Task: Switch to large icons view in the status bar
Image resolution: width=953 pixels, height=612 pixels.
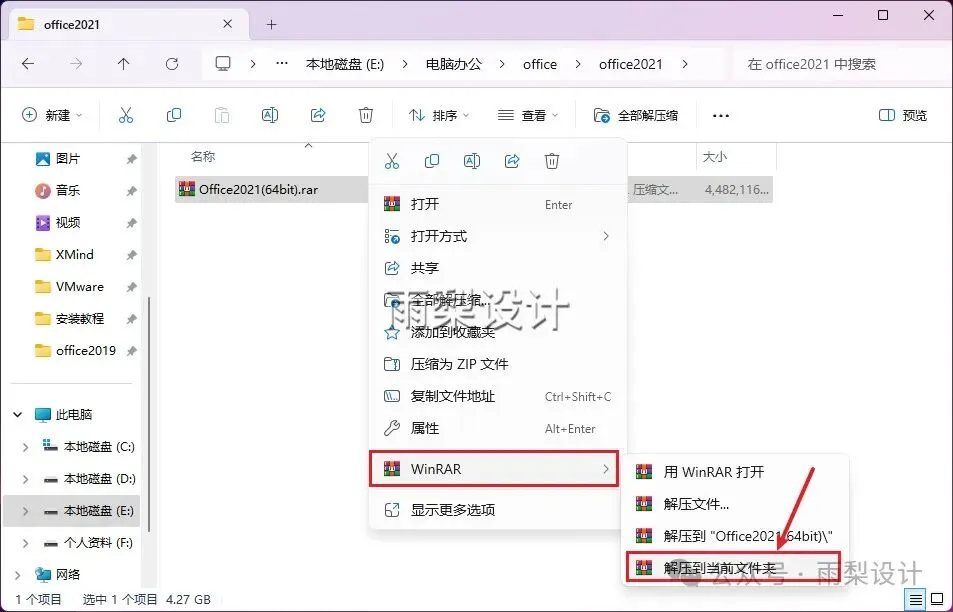Action: 937,599
